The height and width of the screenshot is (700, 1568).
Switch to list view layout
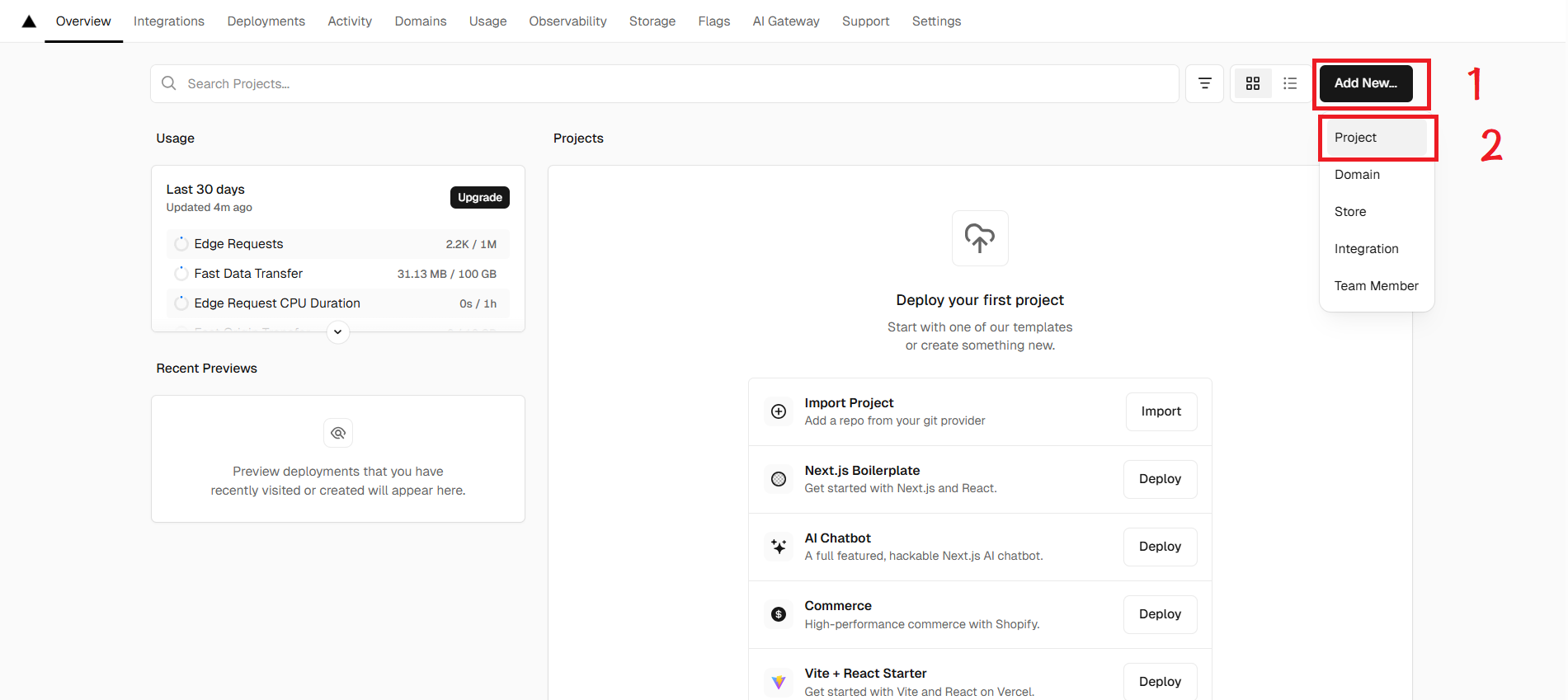(1290, 83)
